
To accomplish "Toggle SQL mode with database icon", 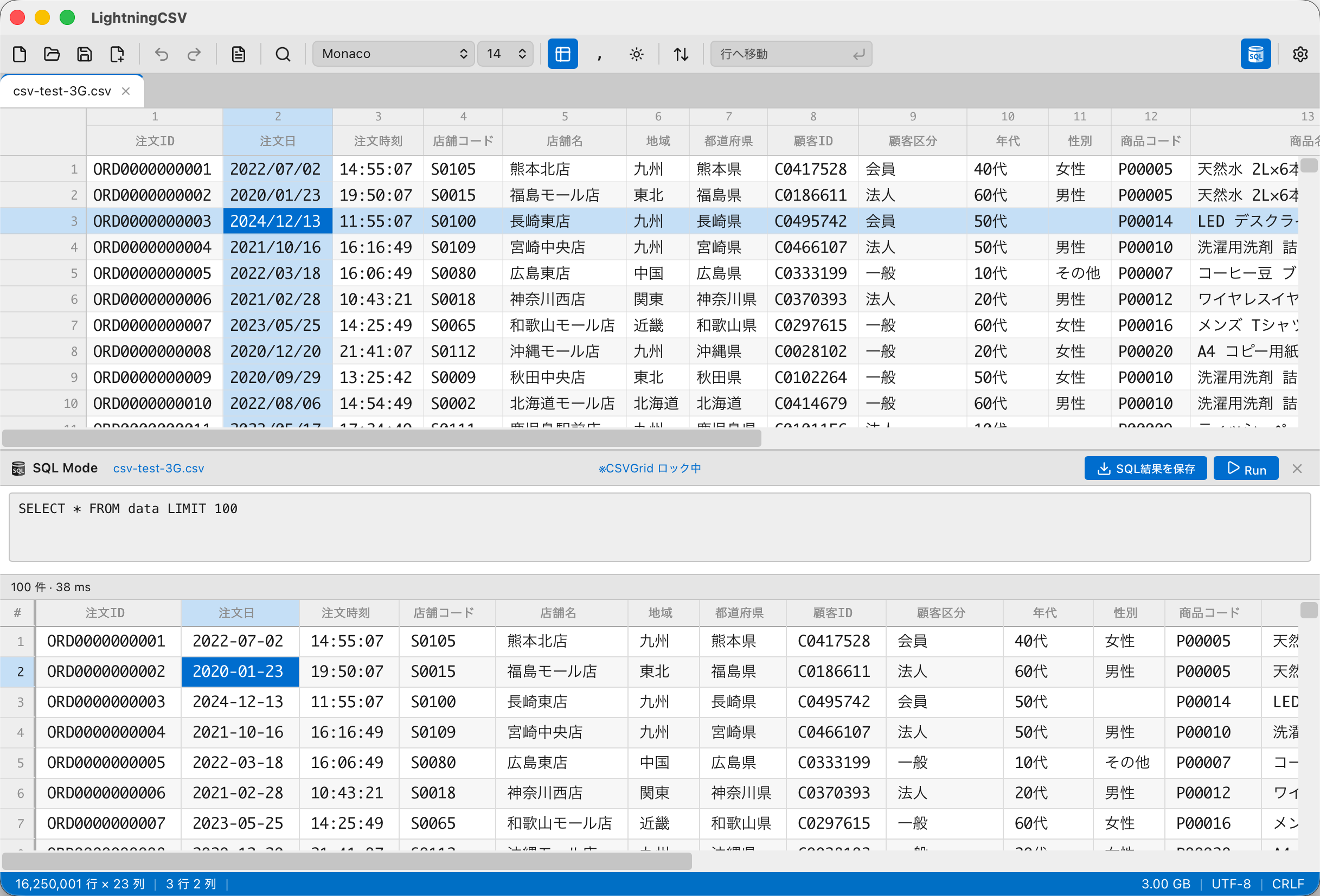I will tap(1255, 54).
